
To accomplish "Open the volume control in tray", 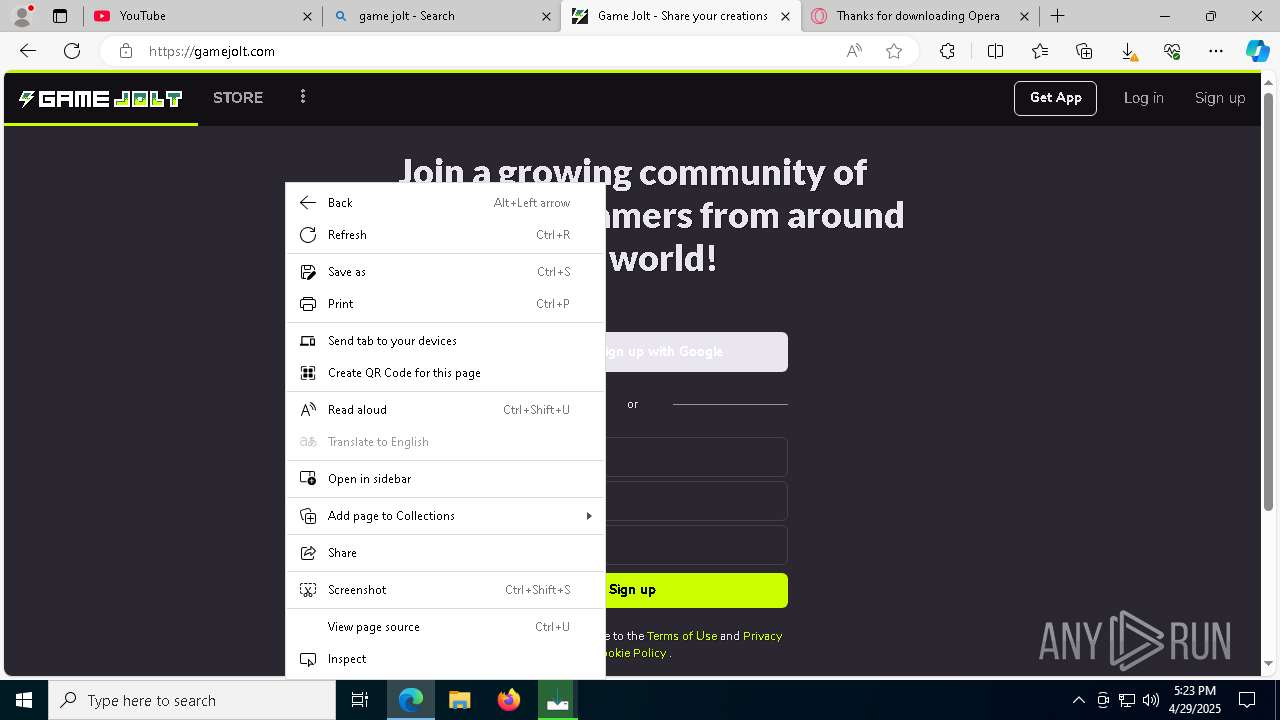I will pos(1150,700).
